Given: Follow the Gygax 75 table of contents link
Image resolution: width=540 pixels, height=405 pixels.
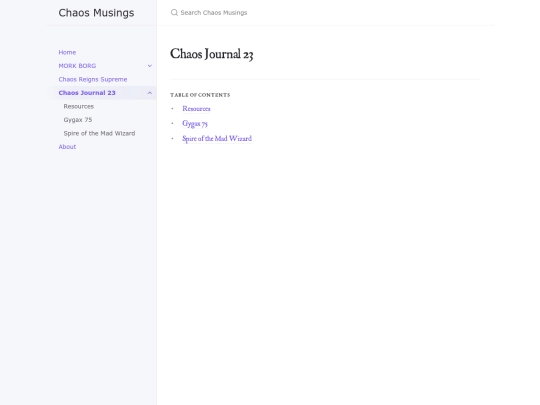Looking at the screenshot, I should (x=195, y=124).
